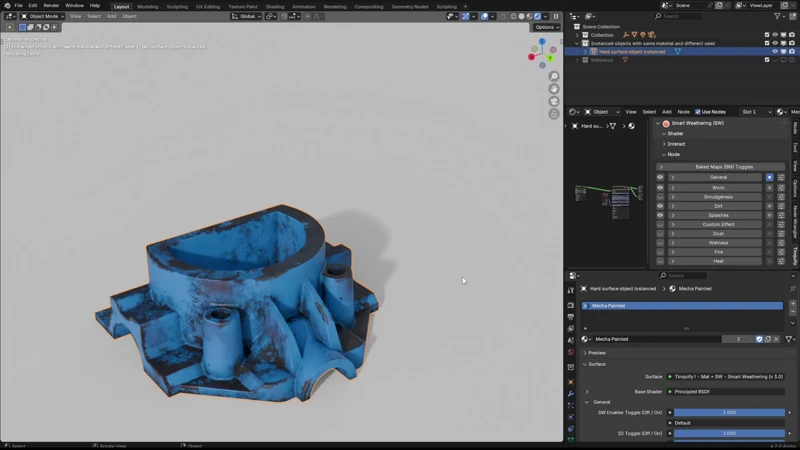The height and width of the screenshot is (450, 800).
Task: Toggle visibility eye for Dirt effect
Action: (x=660, y=206)
